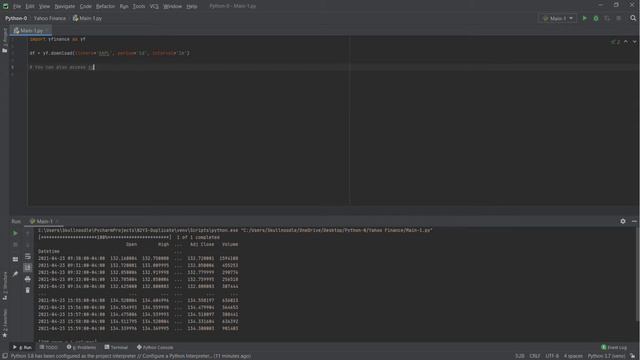Click Down the stack trace arrow
Screen dimensions: 640x360
27,244
